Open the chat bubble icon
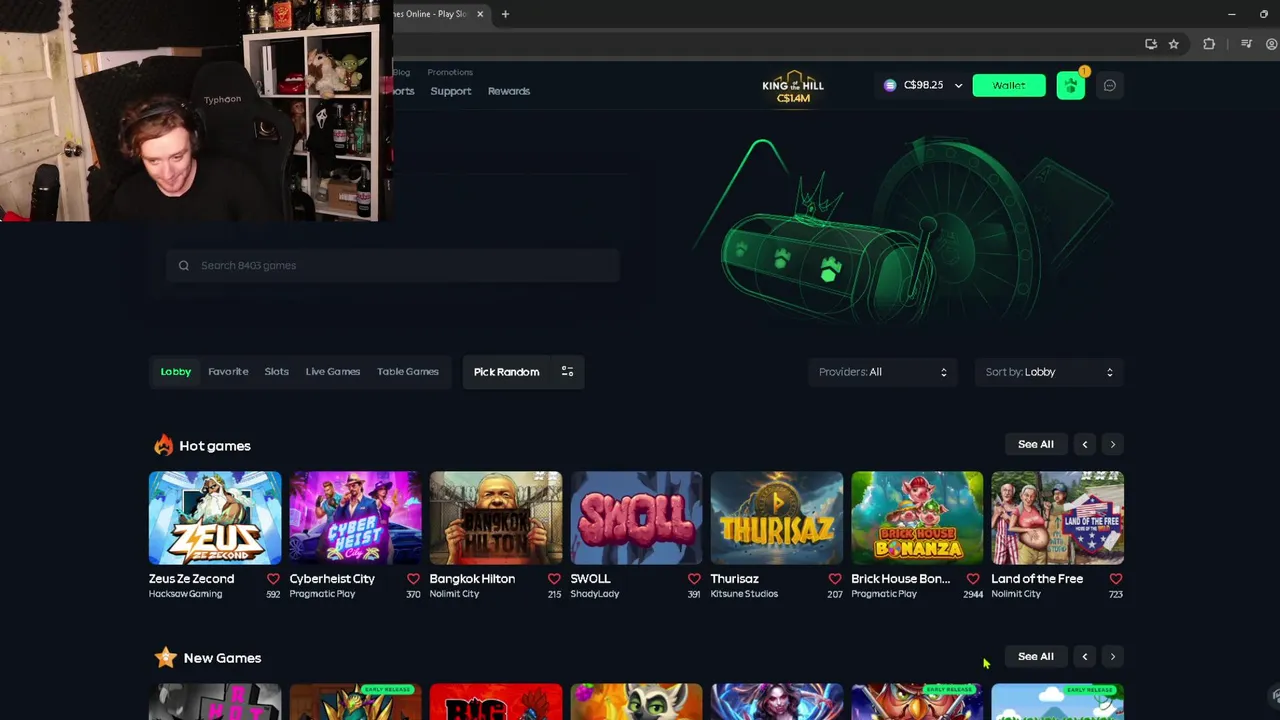 (1109, 86)
